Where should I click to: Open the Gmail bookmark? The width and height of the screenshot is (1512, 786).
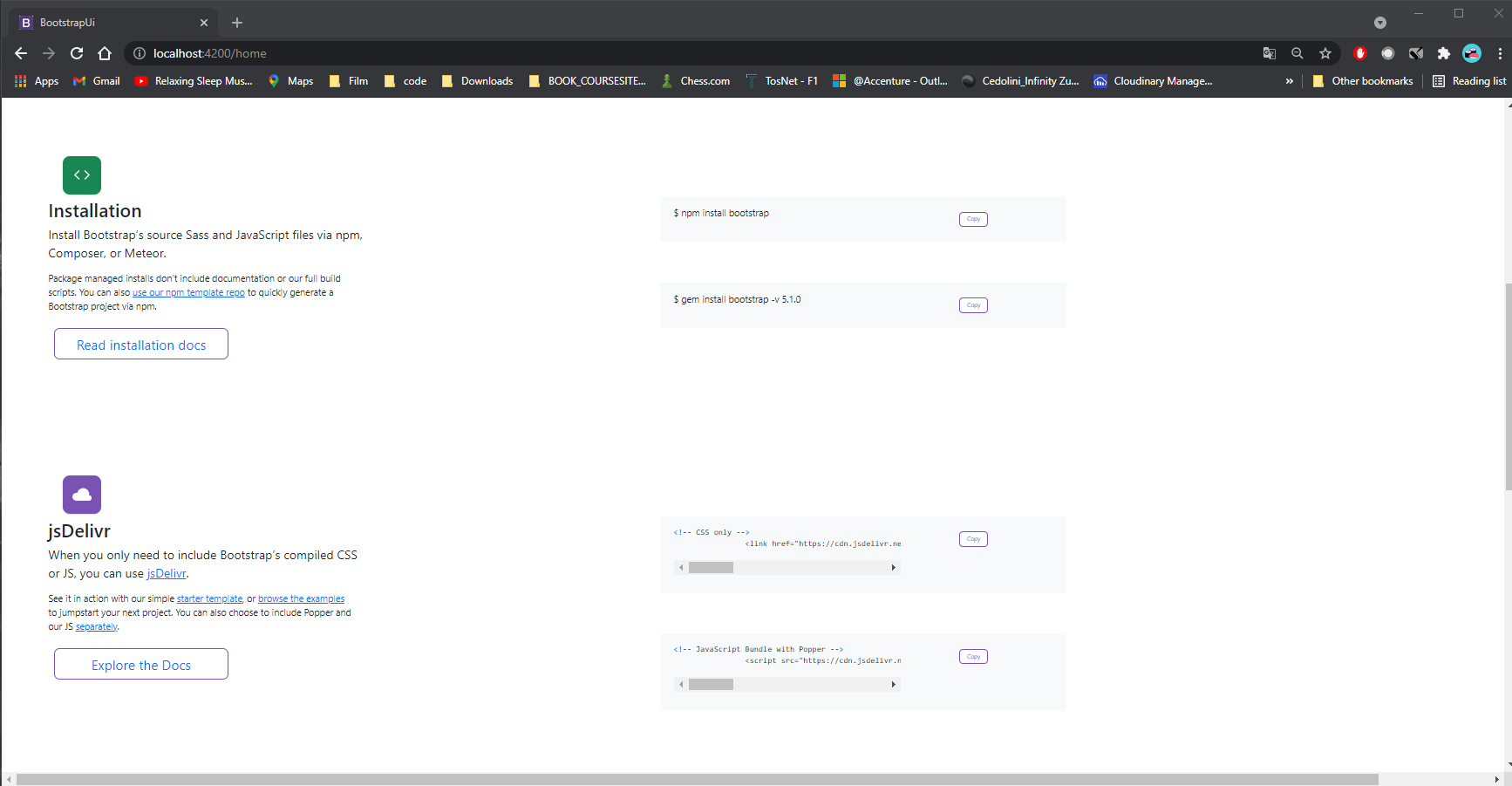[96, 81]
